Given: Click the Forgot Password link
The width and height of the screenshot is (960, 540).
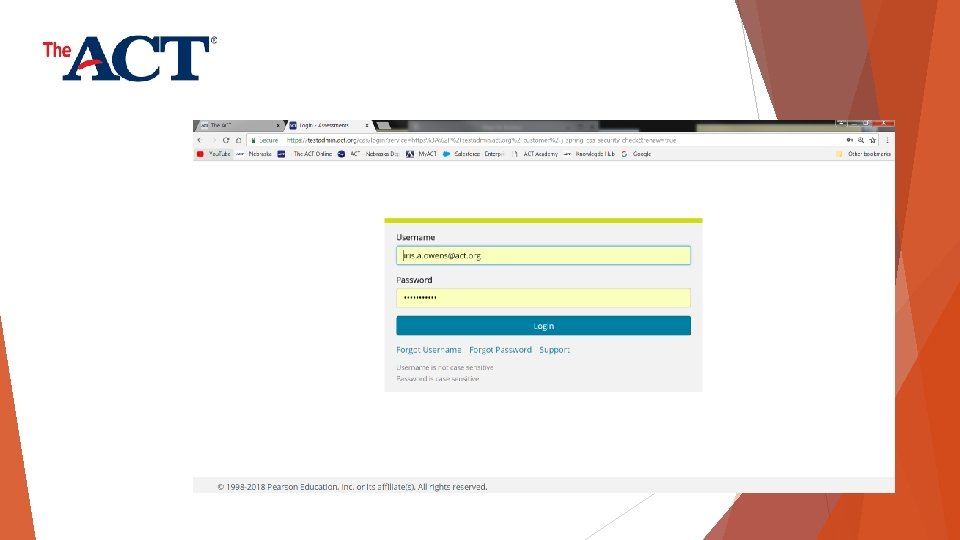Looking at the screenshot, I should click(x=500, y=350).
